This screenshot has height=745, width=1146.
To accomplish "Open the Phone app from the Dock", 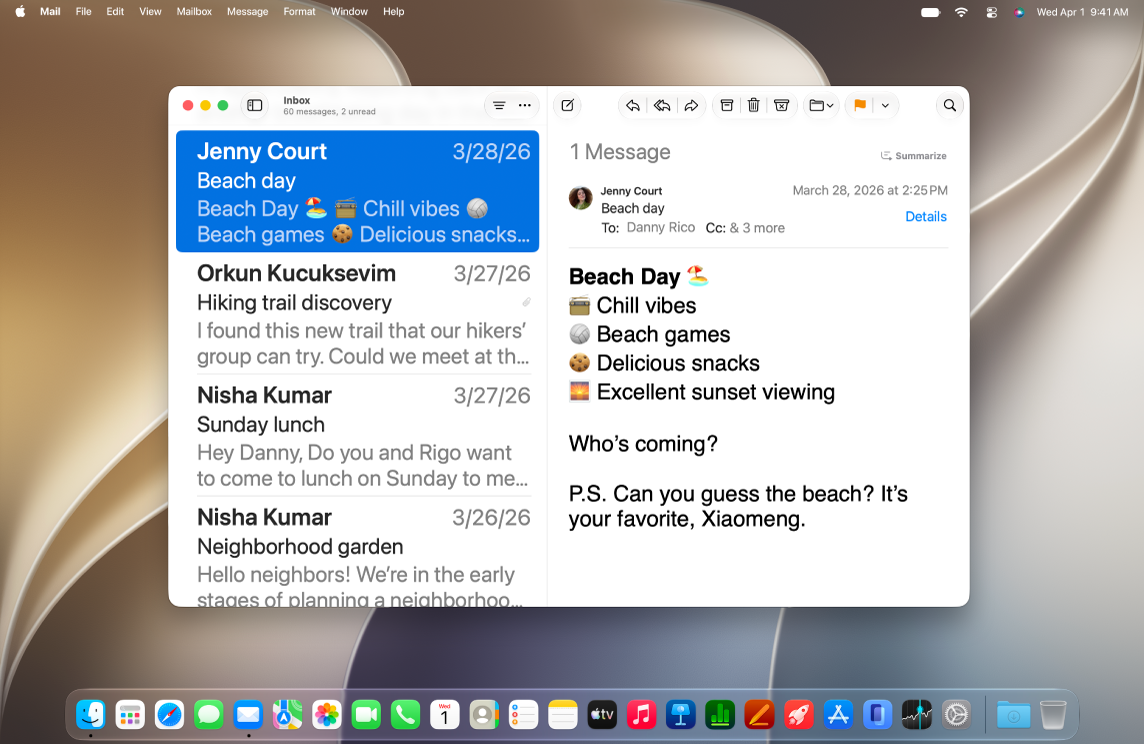I will point(406,714).
